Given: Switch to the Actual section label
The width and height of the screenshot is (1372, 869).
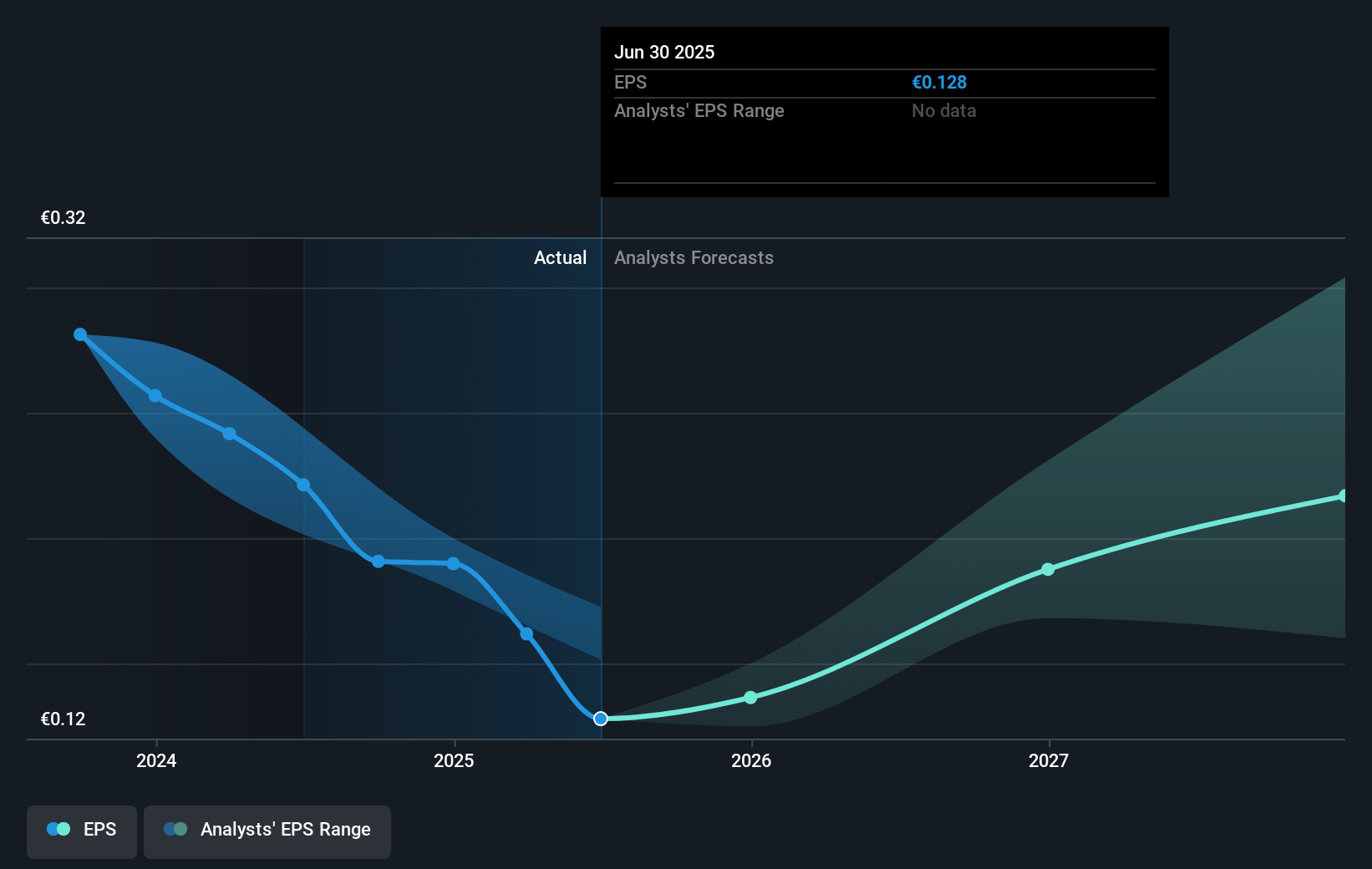Looking at the screenshot, I should click(560, 257).
